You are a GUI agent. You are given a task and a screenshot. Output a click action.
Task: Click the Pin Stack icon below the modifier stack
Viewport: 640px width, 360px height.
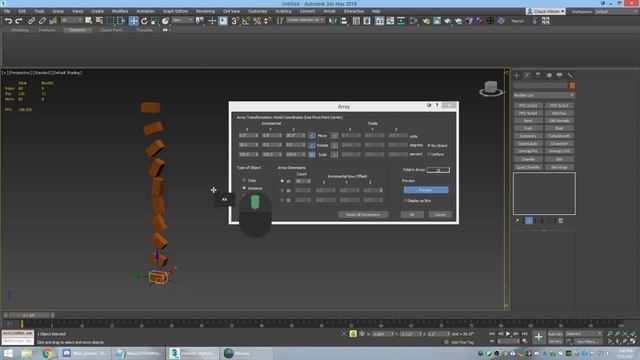point(517,221)
